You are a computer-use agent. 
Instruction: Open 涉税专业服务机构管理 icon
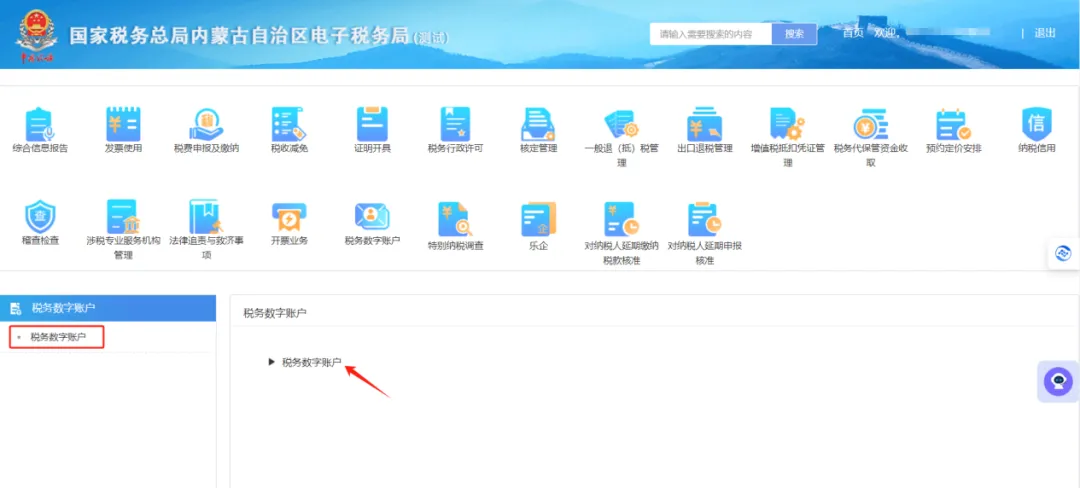tap(123, 218)
